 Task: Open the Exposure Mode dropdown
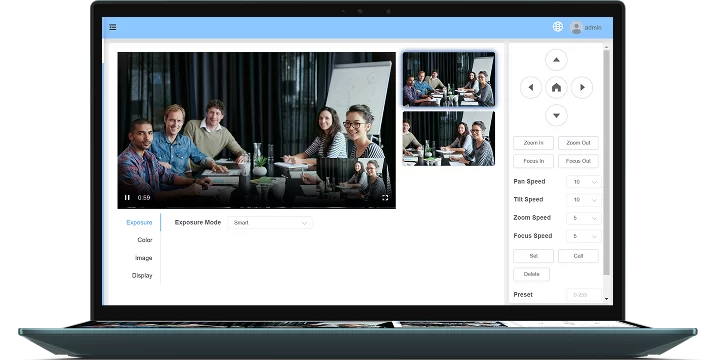click(270, 223)
